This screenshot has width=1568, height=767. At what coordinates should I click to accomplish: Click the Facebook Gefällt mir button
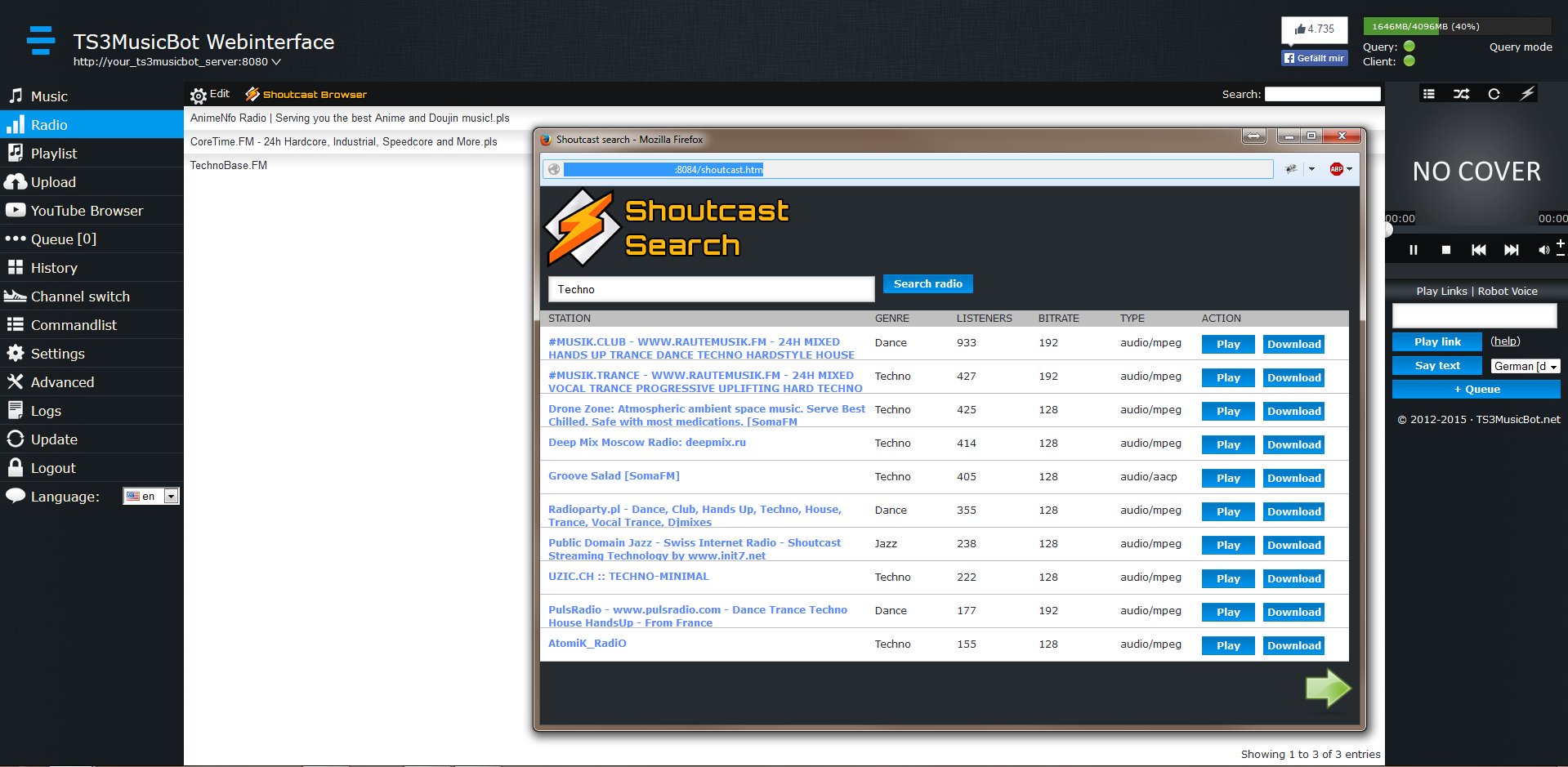(1314, 58)
